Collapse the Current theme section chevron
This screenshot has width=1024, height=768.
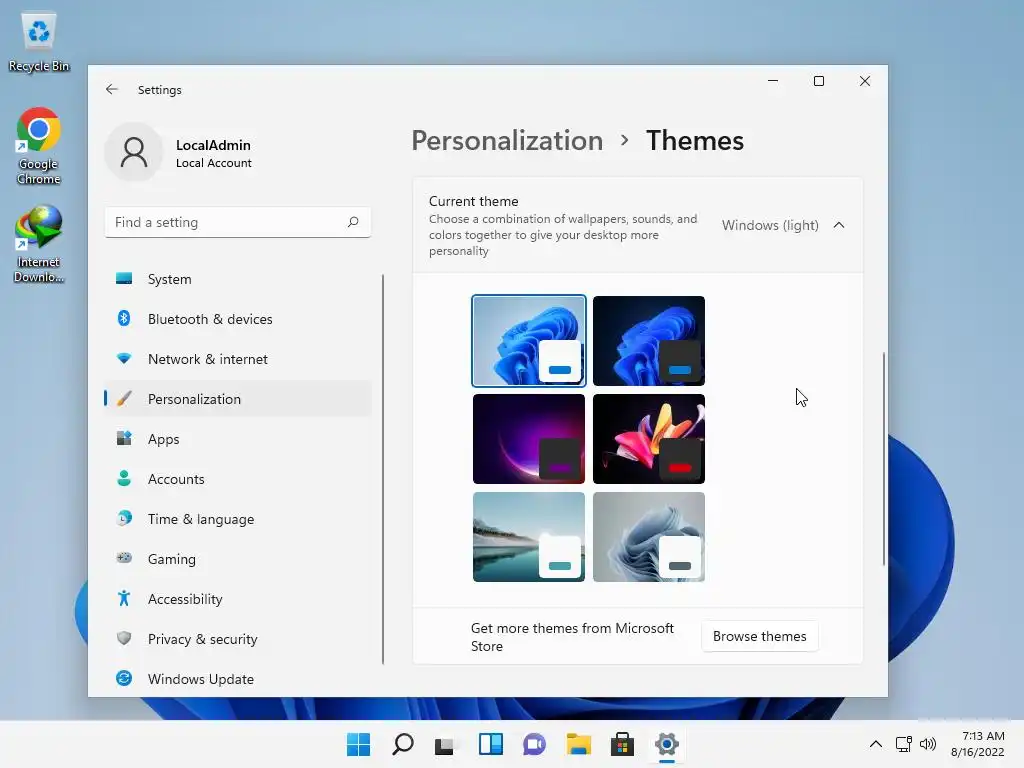(x=839, y=225)
